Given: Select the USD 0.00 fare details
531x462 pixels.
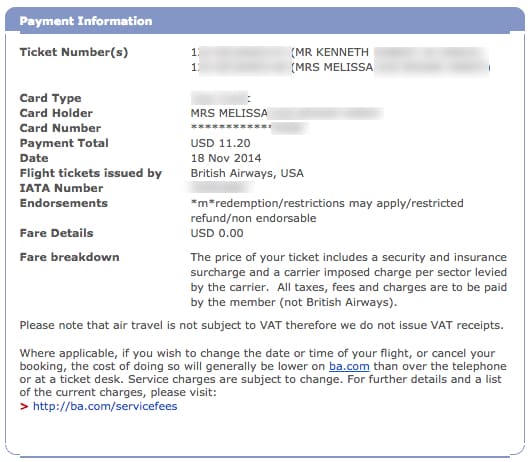Looking at the screenshot, I should coord(217,233).
